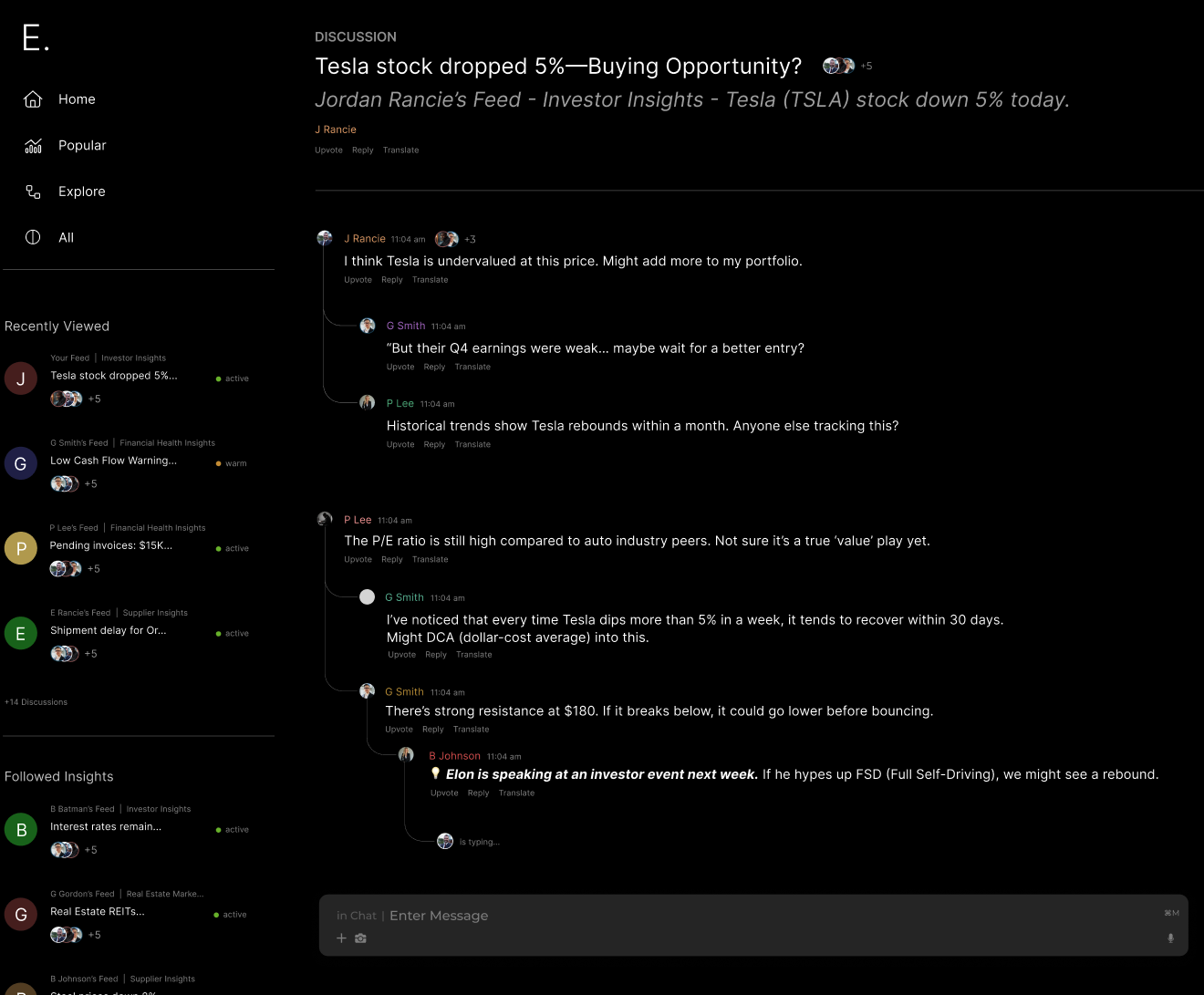The width and height of the screenshot is (1204, 995).
Task: Show the +5 participants on the discussion title
Action: point(867,65)
